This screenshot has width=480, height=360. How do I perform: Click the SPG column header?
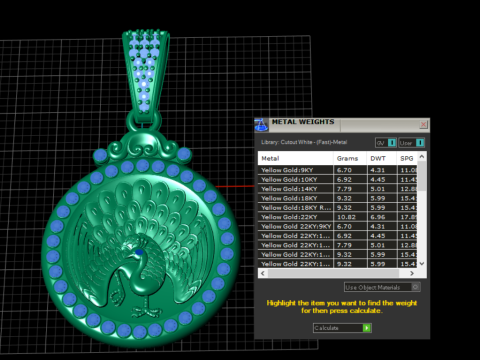(407, 158)
